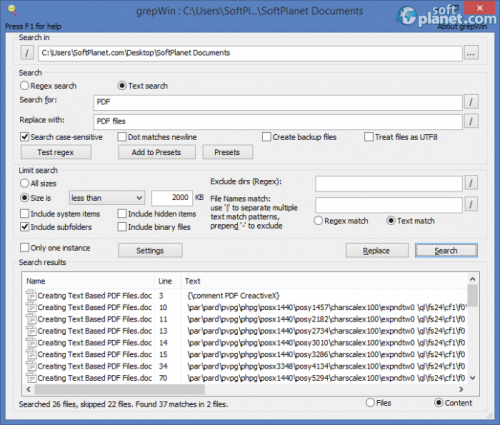The height and width of the screenshot is (425, 500).
Task: Select result row with line 11
Action: click(x=245, y=319)
